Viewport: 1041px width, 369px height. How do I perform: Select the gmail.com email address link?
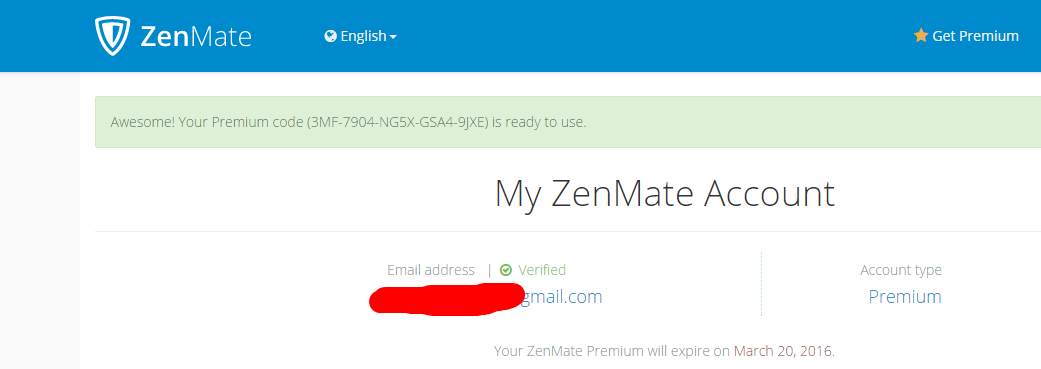coord(560,297)
